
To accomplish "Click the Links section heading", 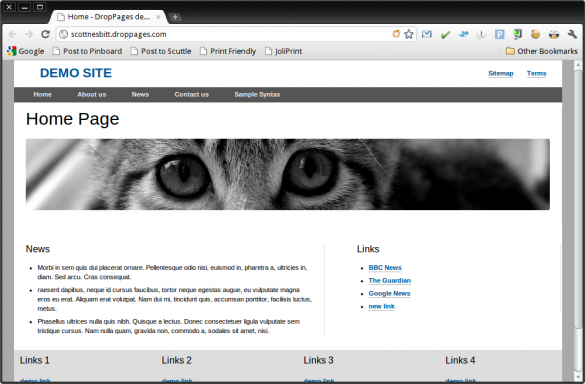I will (x=368, y=249).
